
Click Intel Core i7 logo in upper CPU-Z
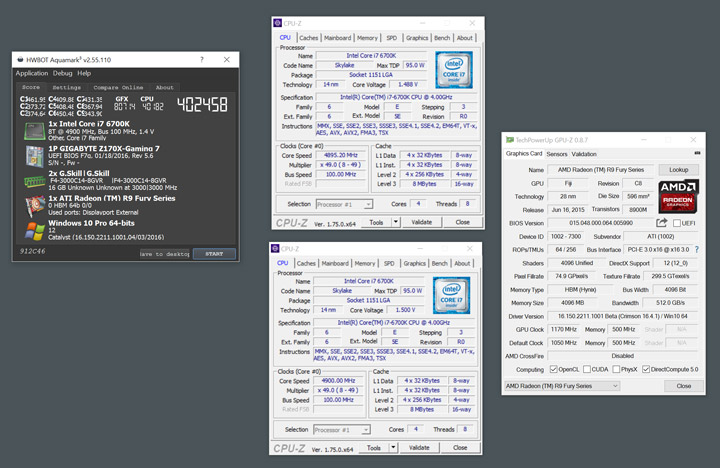tap(454, 70)
